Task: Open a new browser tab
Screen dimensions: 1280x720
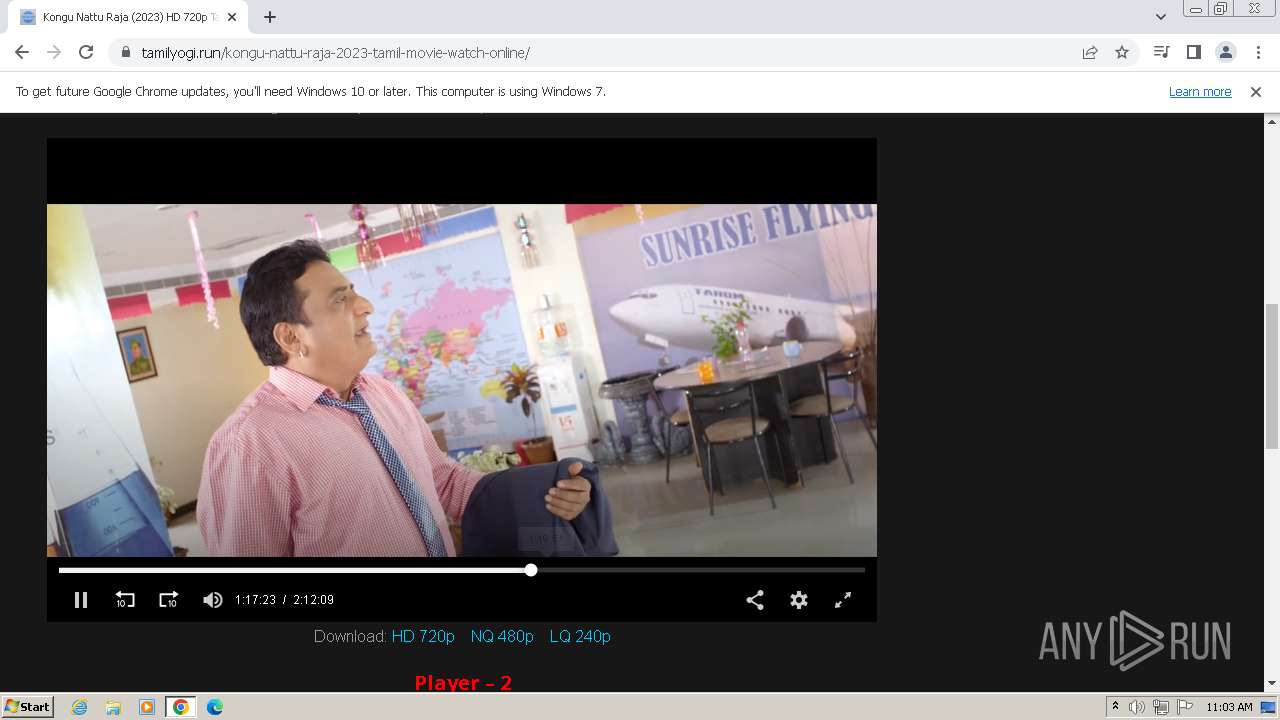Action: (270, 17)
